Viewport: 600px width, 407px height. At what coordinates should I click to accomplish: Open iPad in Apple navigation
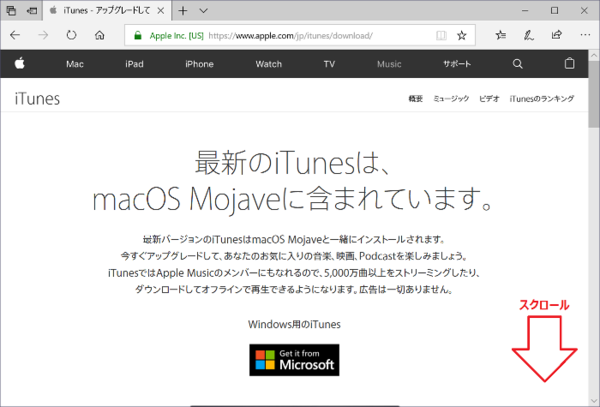(x=134, y=64)
